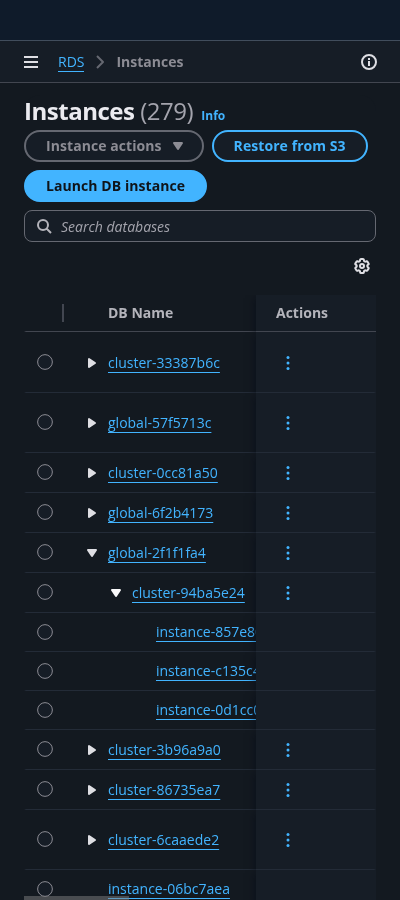The width and height of the screenshot is (400, 900).
Task: Open the instance-c135c link
Action: (206, 672)
